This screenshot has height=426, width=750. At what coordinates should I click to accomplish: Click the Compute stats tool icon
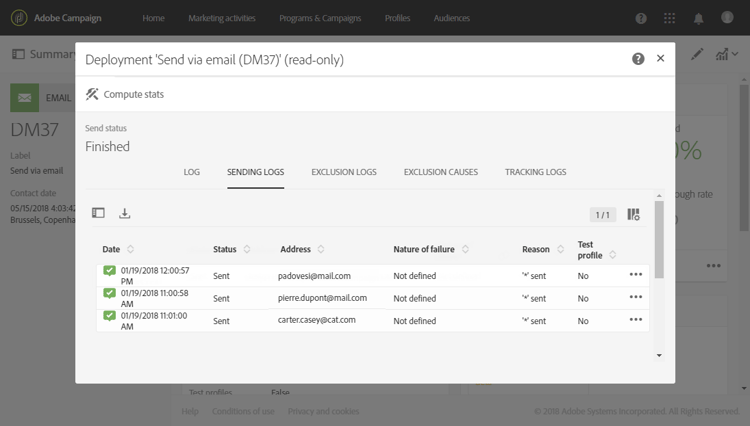coord(92,94)
